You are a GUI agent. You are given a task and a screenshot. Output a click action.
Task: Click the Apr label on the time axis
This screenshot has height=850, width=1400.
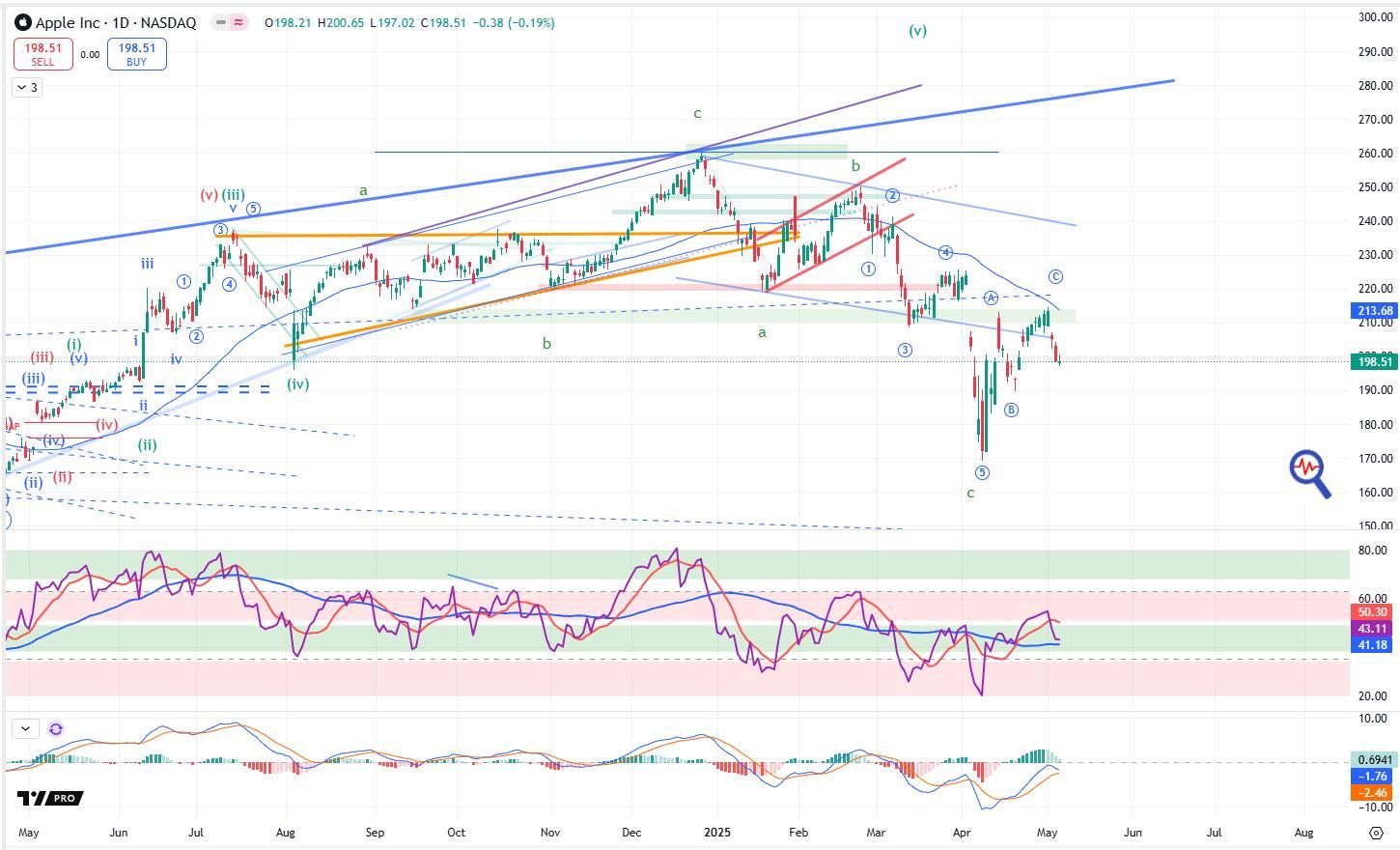(x=962, y=833)
